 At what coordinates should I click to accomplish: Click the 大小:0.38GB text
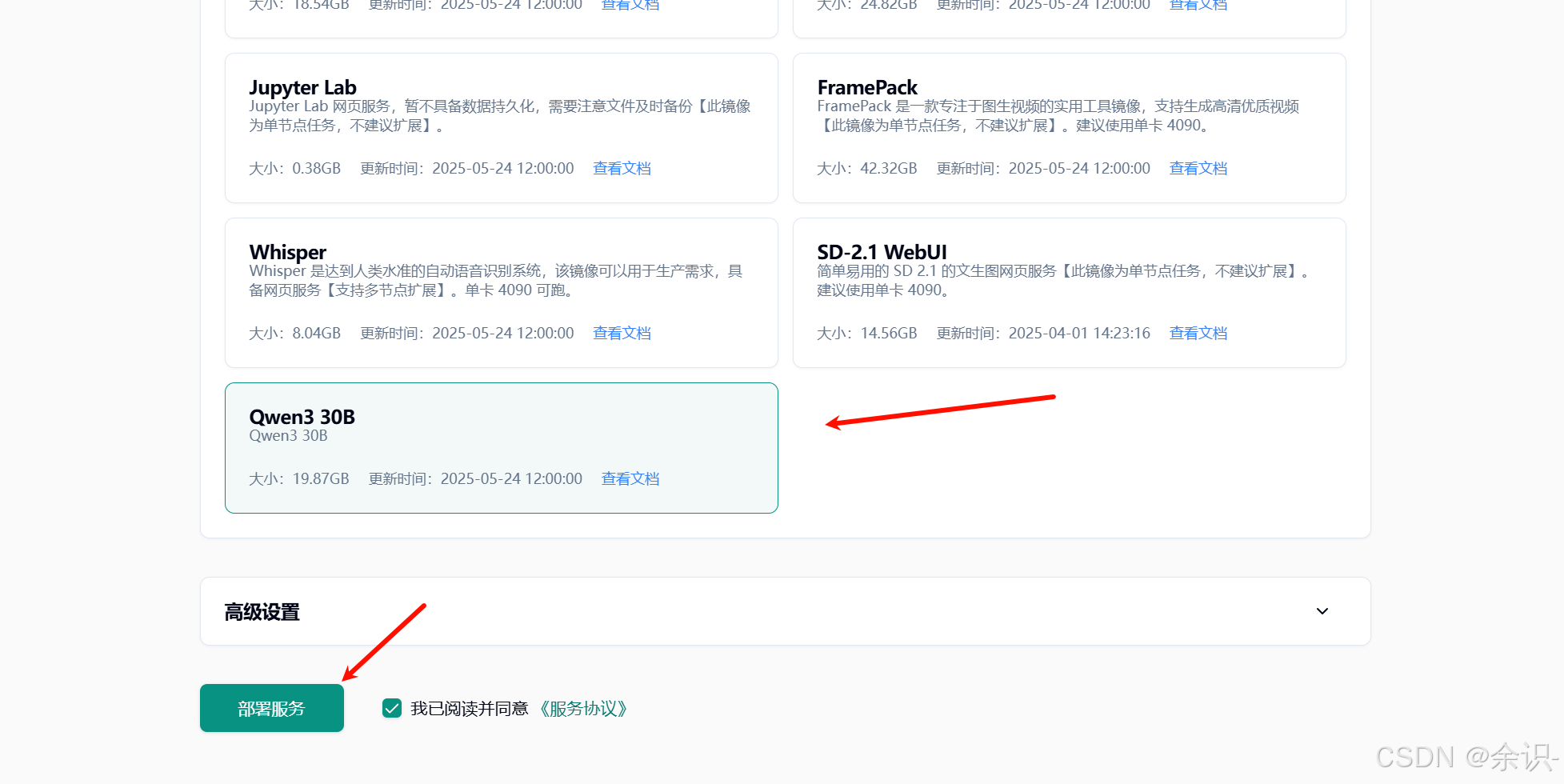coord(295,168)
